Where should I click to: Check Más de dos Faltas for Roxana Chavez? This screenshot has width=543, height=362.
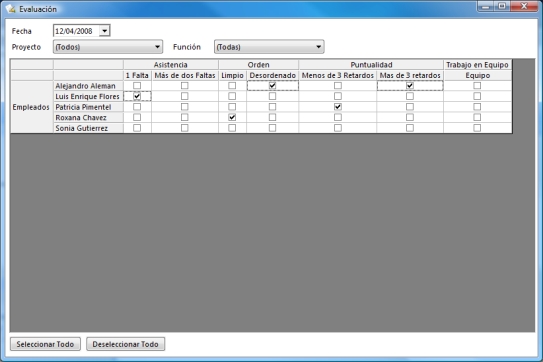click(185, 117)
